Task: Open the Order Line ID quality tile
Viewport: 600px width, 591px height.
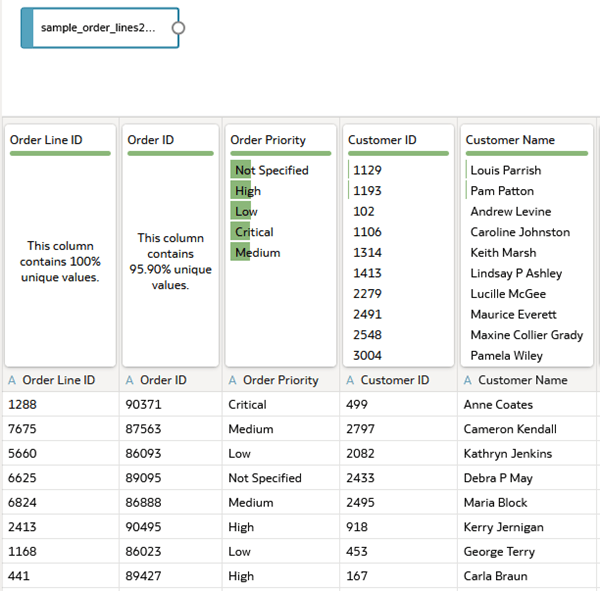Action: coord(60,245)
